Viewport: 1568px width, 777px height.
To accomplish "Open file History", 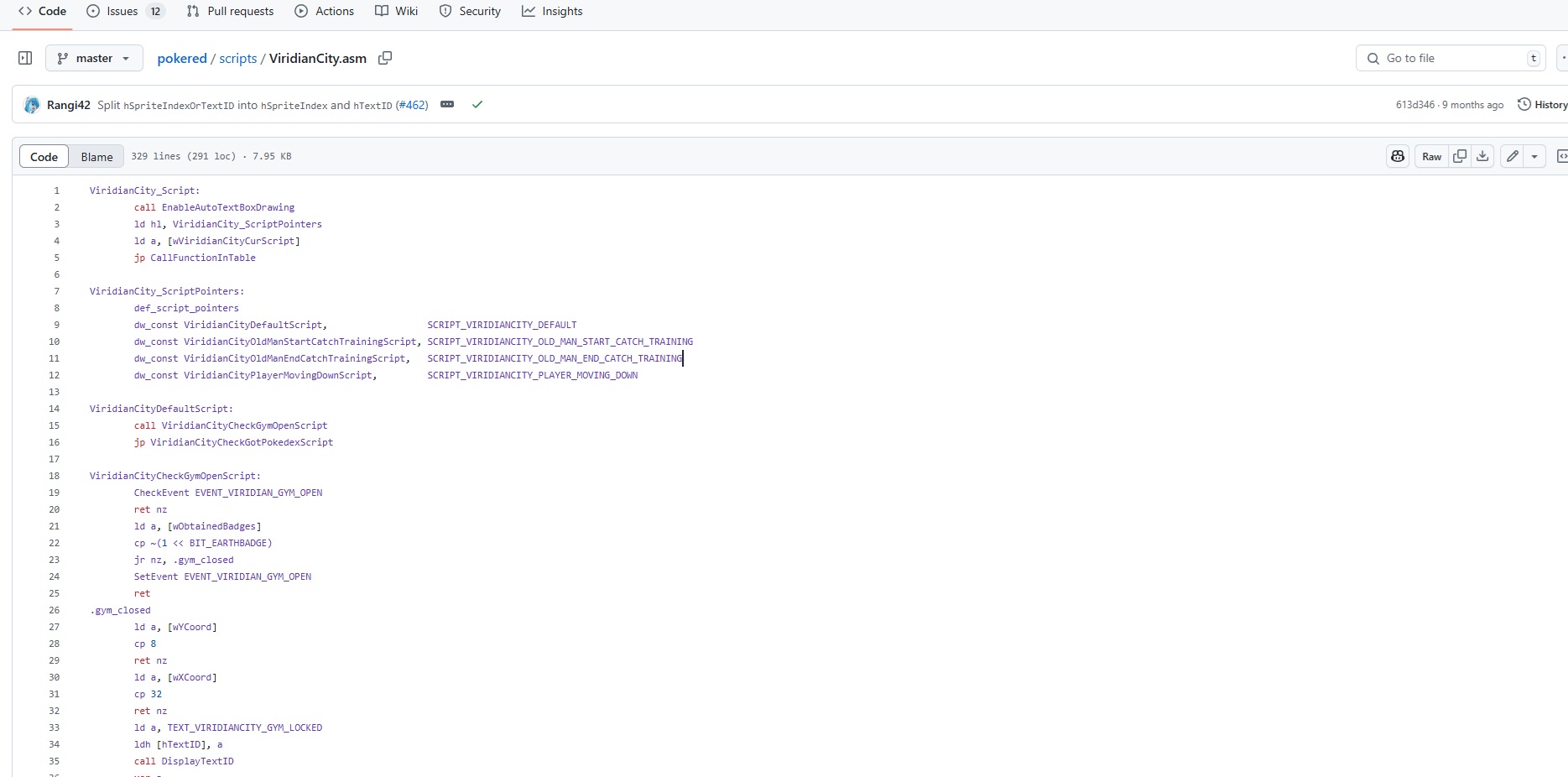I will 1542,105.
